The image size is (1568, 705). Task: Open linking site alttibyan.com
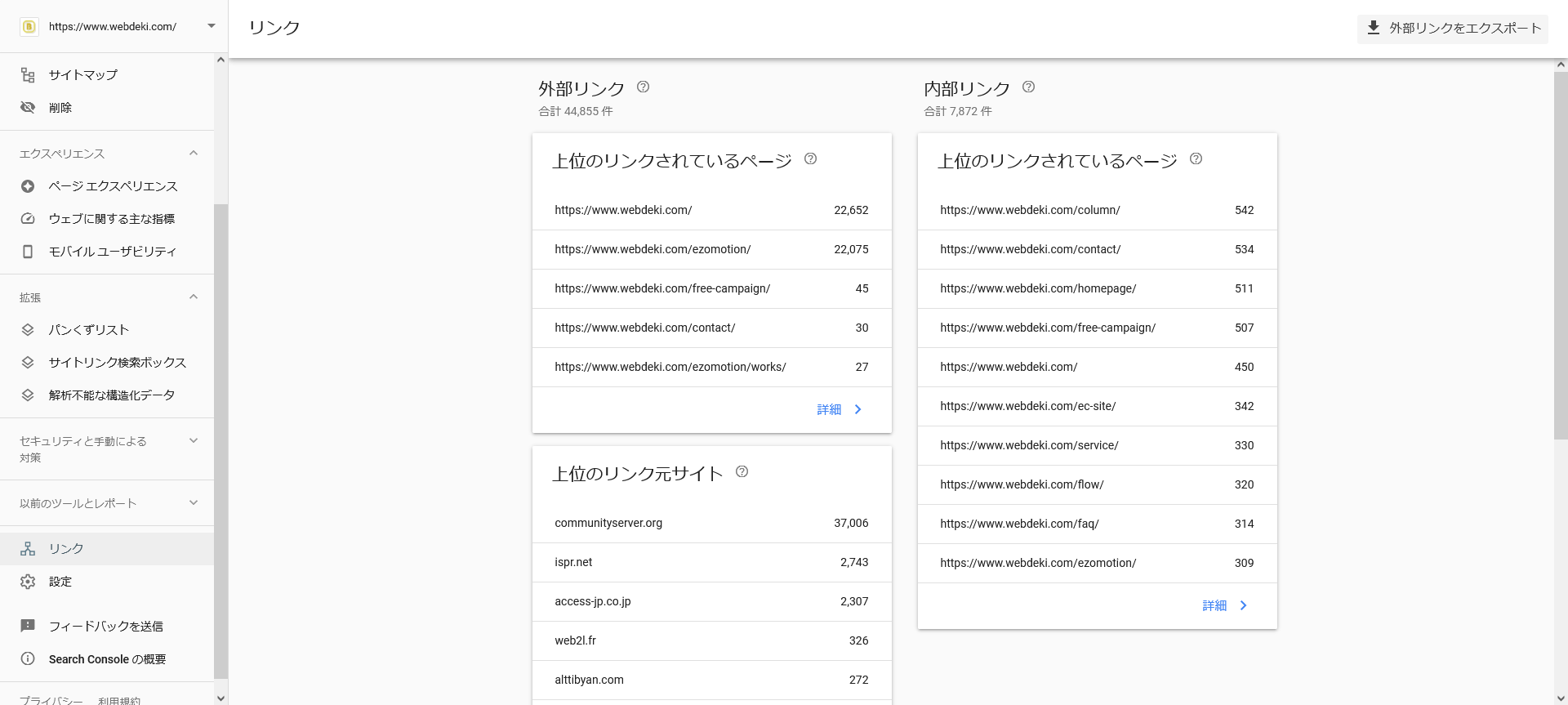712,680
